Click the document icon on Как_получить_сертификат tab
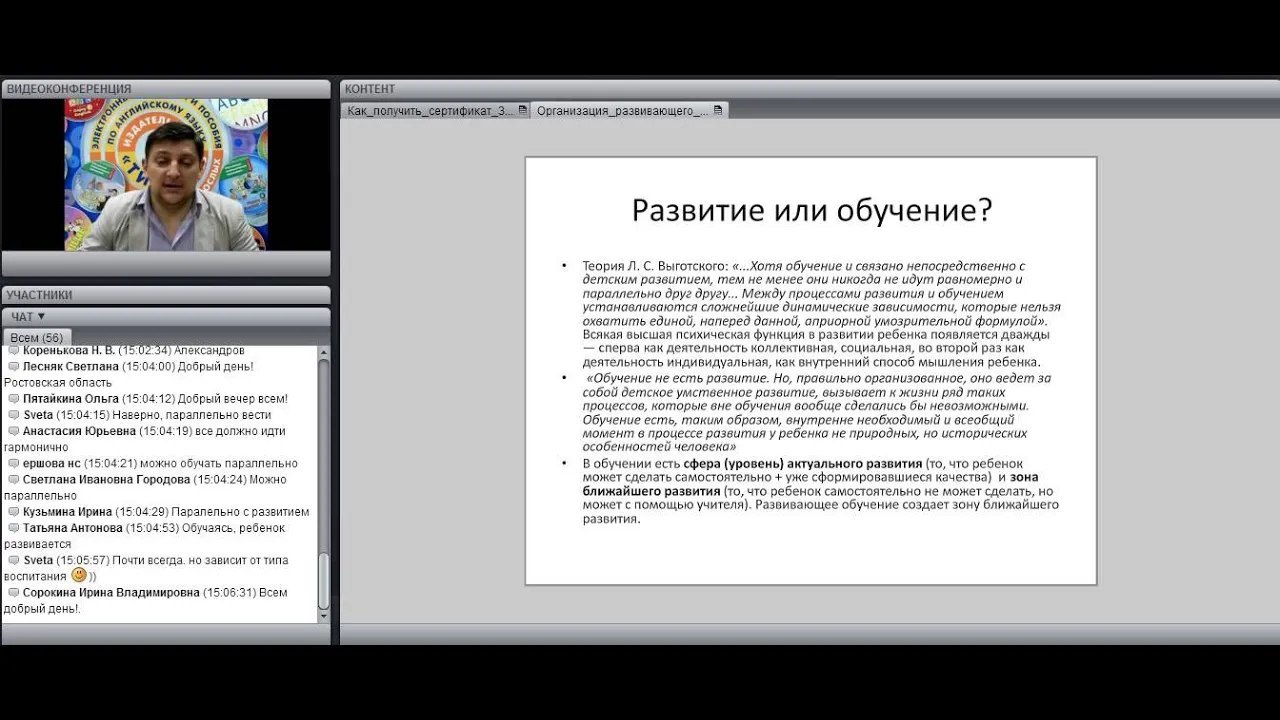Image resolution: width=1280 pixels, height=720 pixels. click(x=522, y=111)
